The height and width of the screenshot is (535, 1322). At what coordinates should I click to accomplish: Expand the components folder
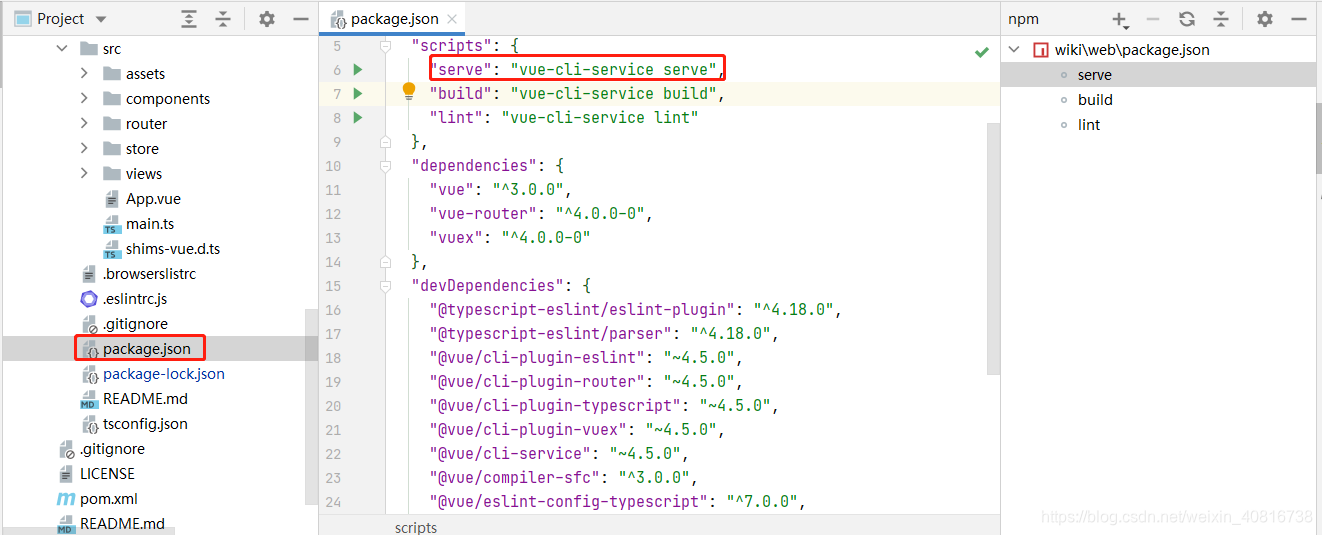(x=85, y=99)
